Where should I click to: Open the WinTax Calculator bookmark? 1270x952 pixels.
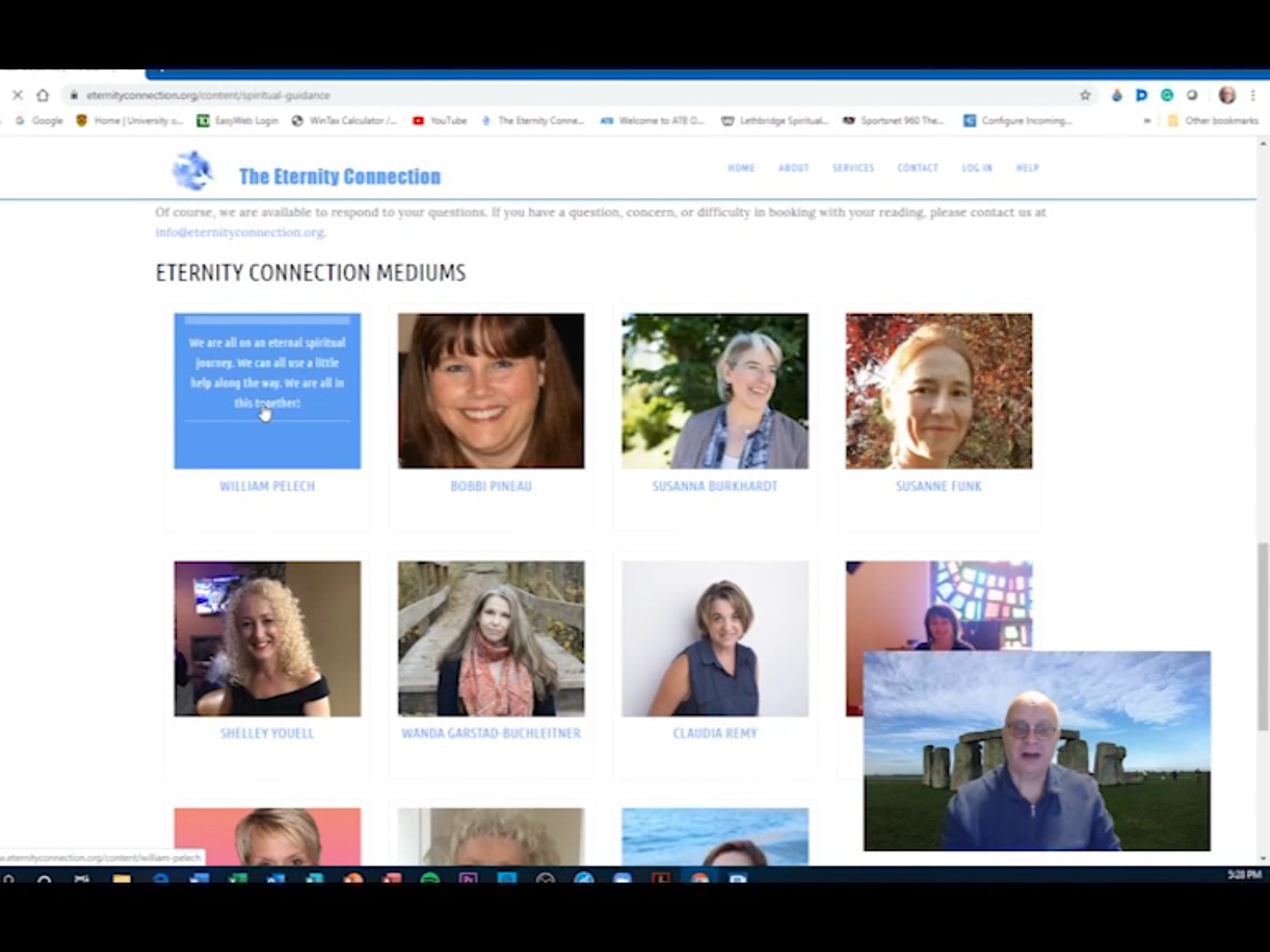point(344,121)
